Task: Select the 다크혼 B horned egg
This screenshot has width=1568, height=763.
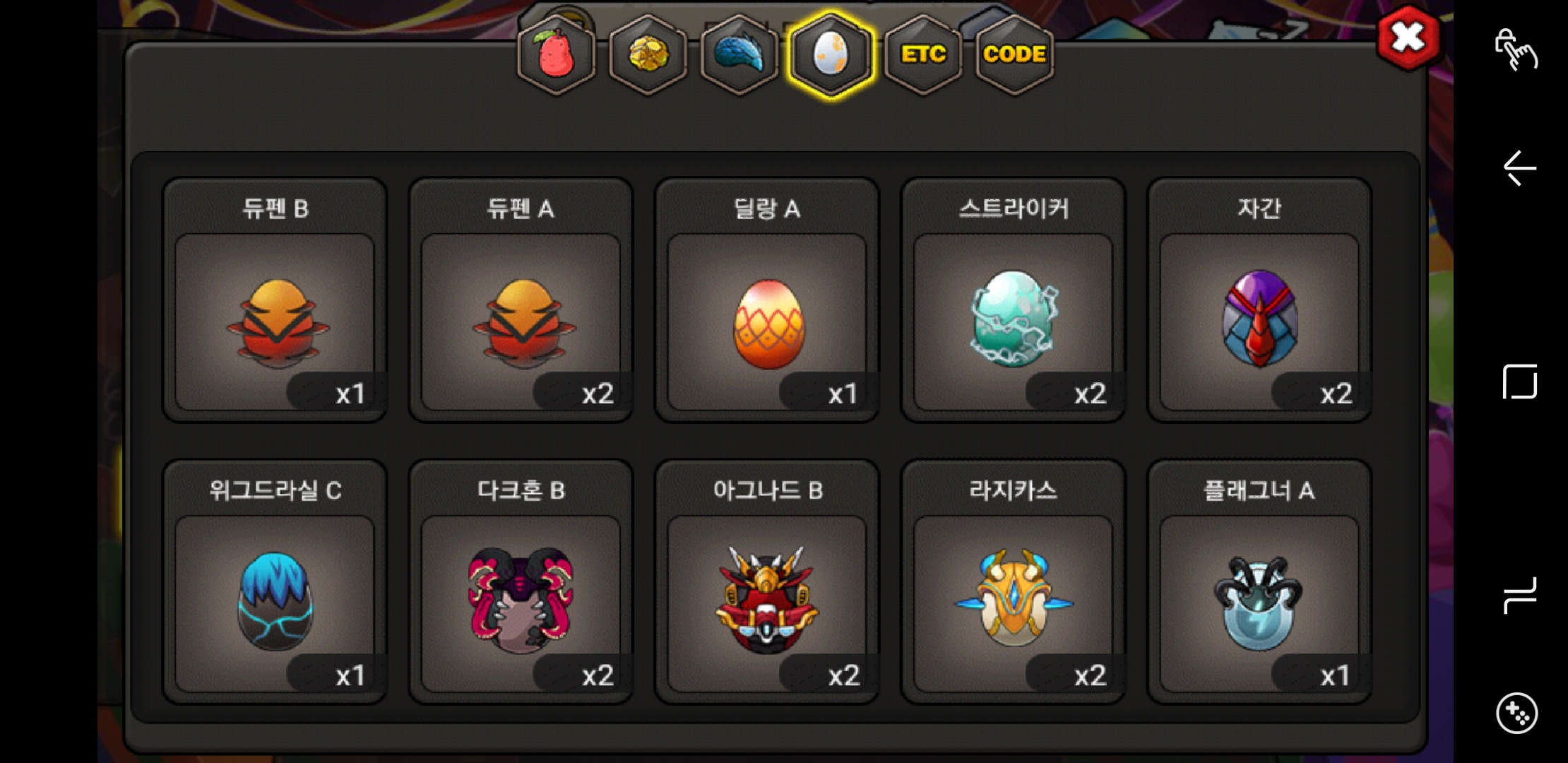Action: (521, 581)
